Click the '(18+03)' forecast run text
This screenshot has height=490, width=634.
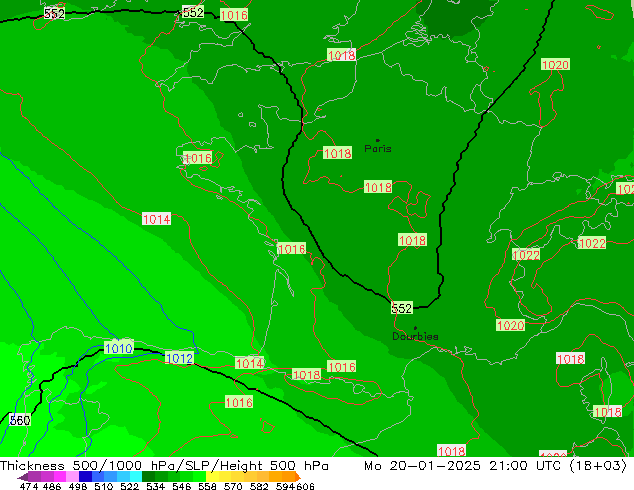point(598,466)
